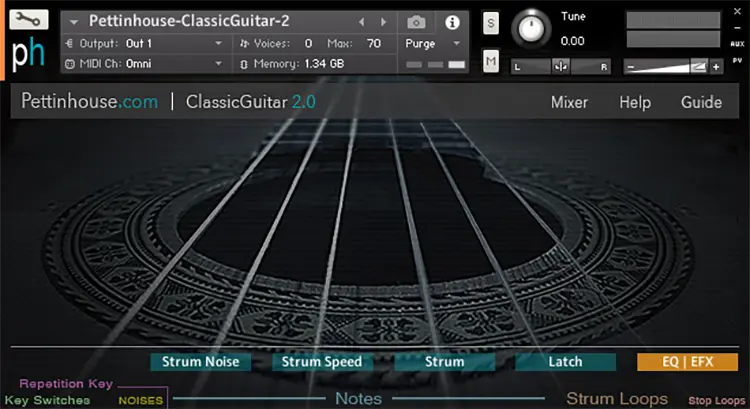Click the camera snapshot icon

416,22
